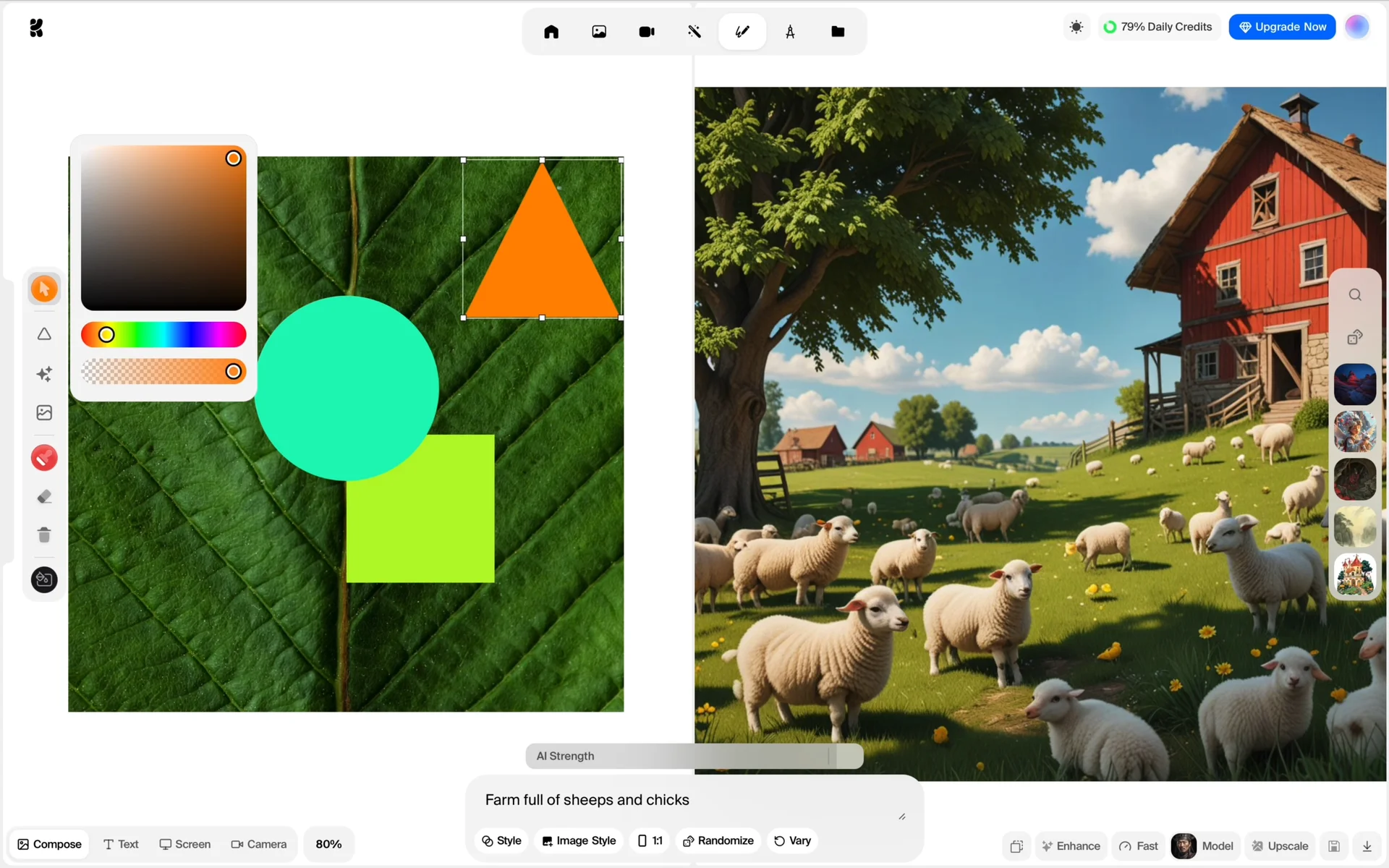Toggle Fast generation mode
1389x868 pixels.
[1139, 846]
